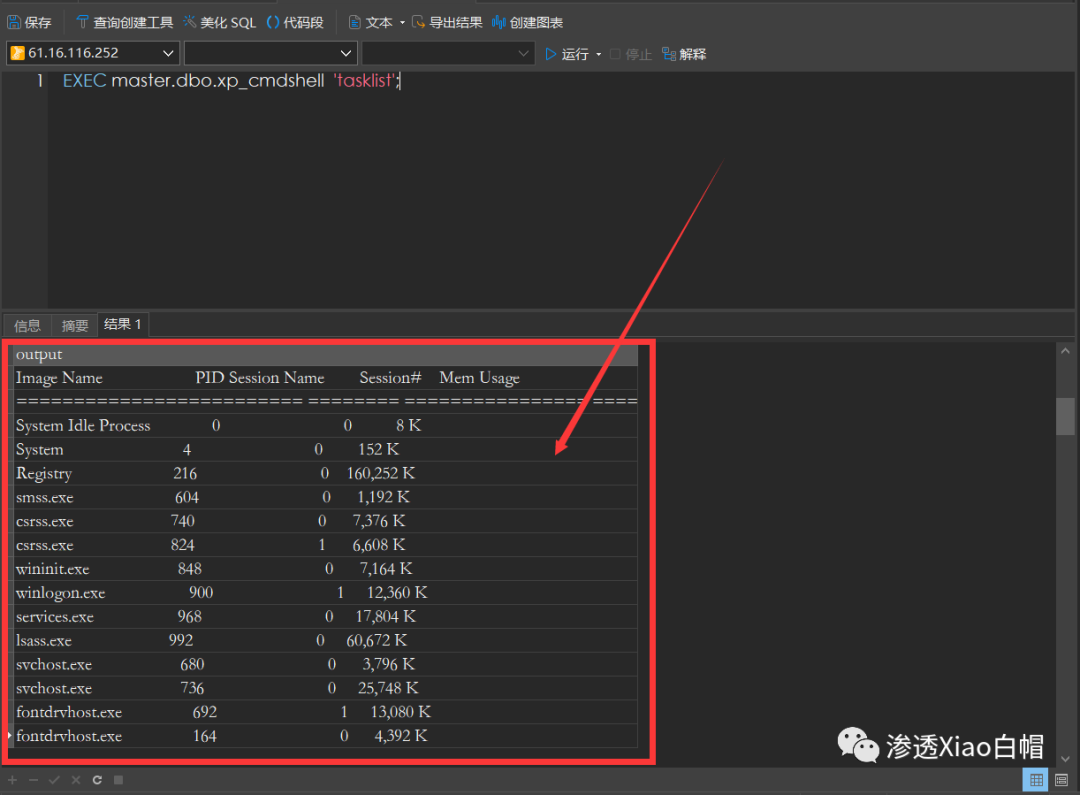Click in the SQL editor on the EXEC line
The image size is (1080, 795).
point(231,81)
